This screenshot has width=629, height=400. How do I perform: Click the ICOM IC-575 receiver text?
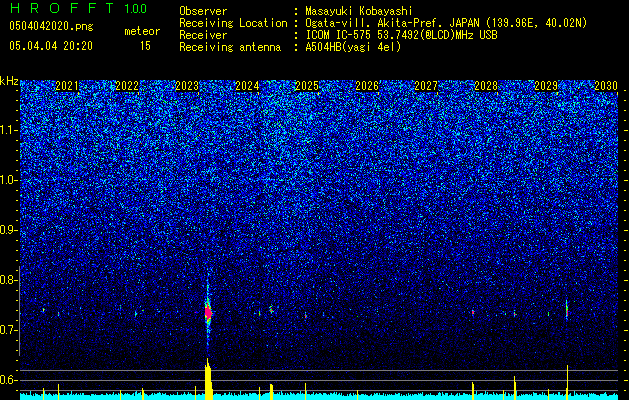[x=402, y=35]
